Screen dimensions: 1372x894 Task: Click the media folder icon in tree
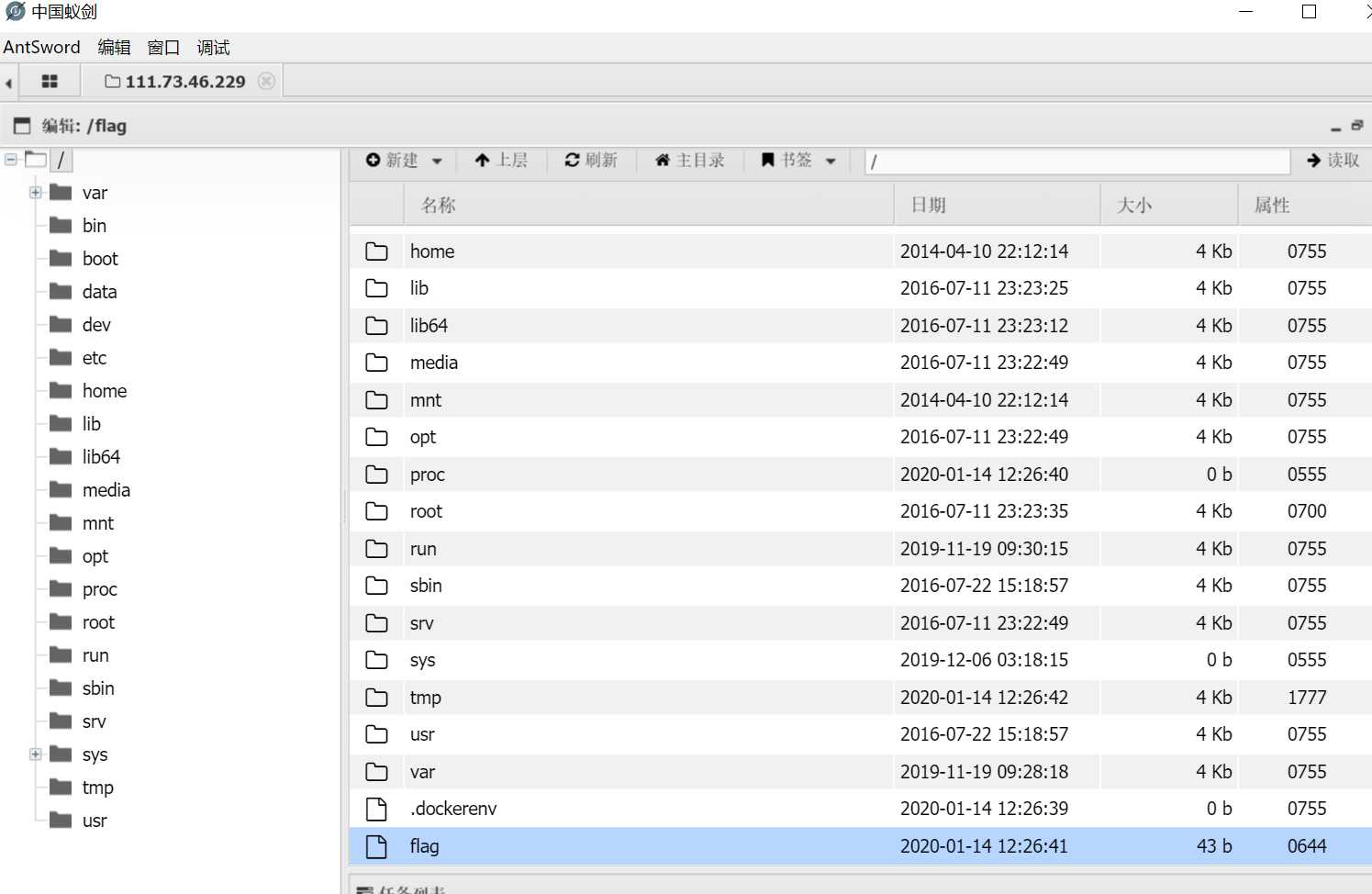61,489
